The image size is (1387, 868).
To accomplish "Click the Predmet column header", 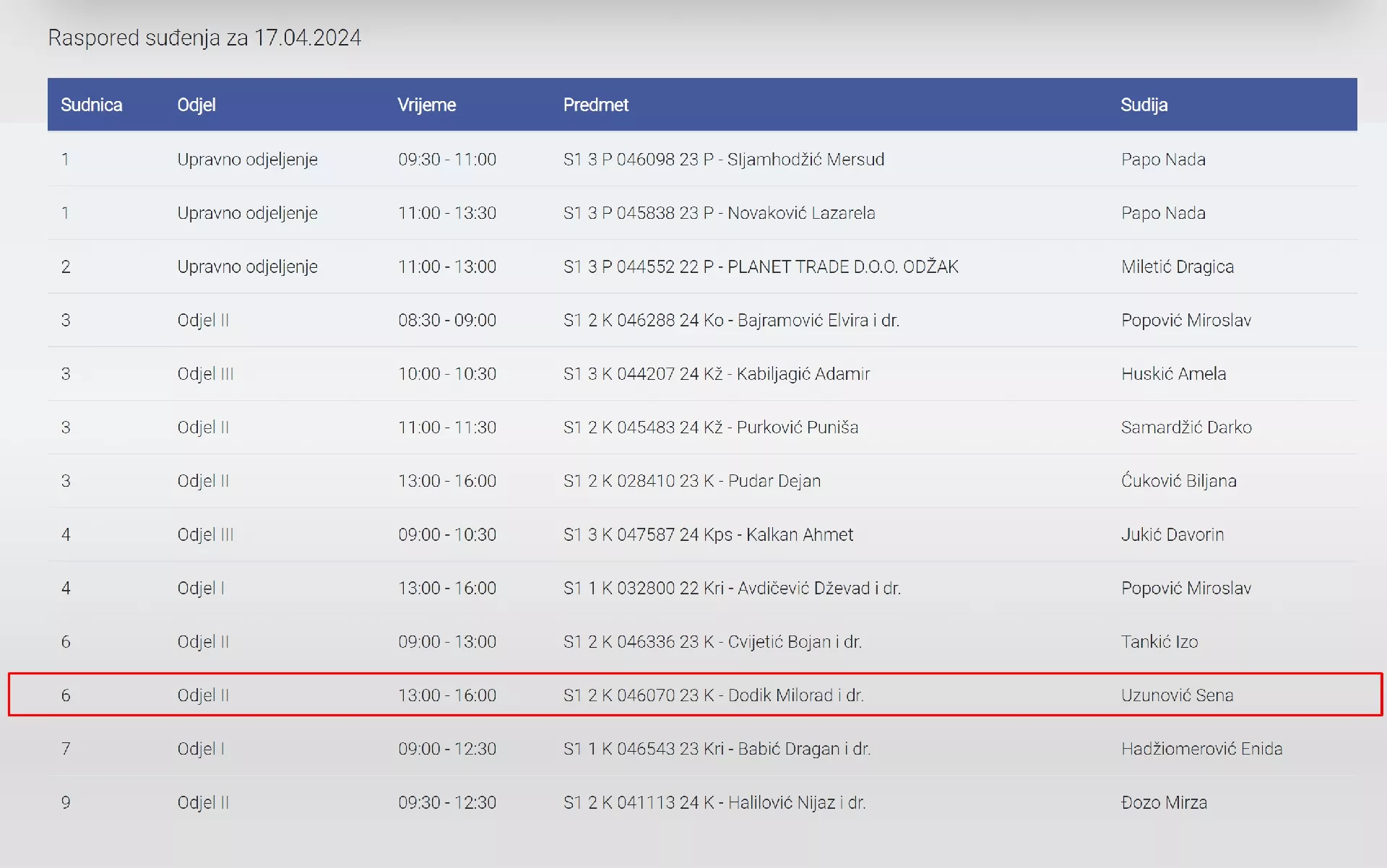I will pyautogui.click(x=595, y=105).
